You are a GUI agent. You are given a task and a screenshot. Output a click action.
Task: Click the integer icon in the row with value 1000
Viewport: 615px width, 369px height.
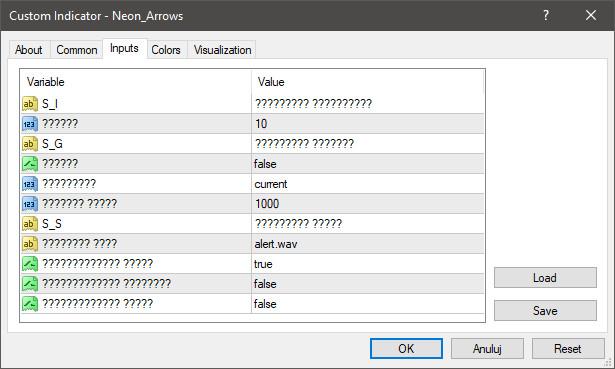pos(30,204)
